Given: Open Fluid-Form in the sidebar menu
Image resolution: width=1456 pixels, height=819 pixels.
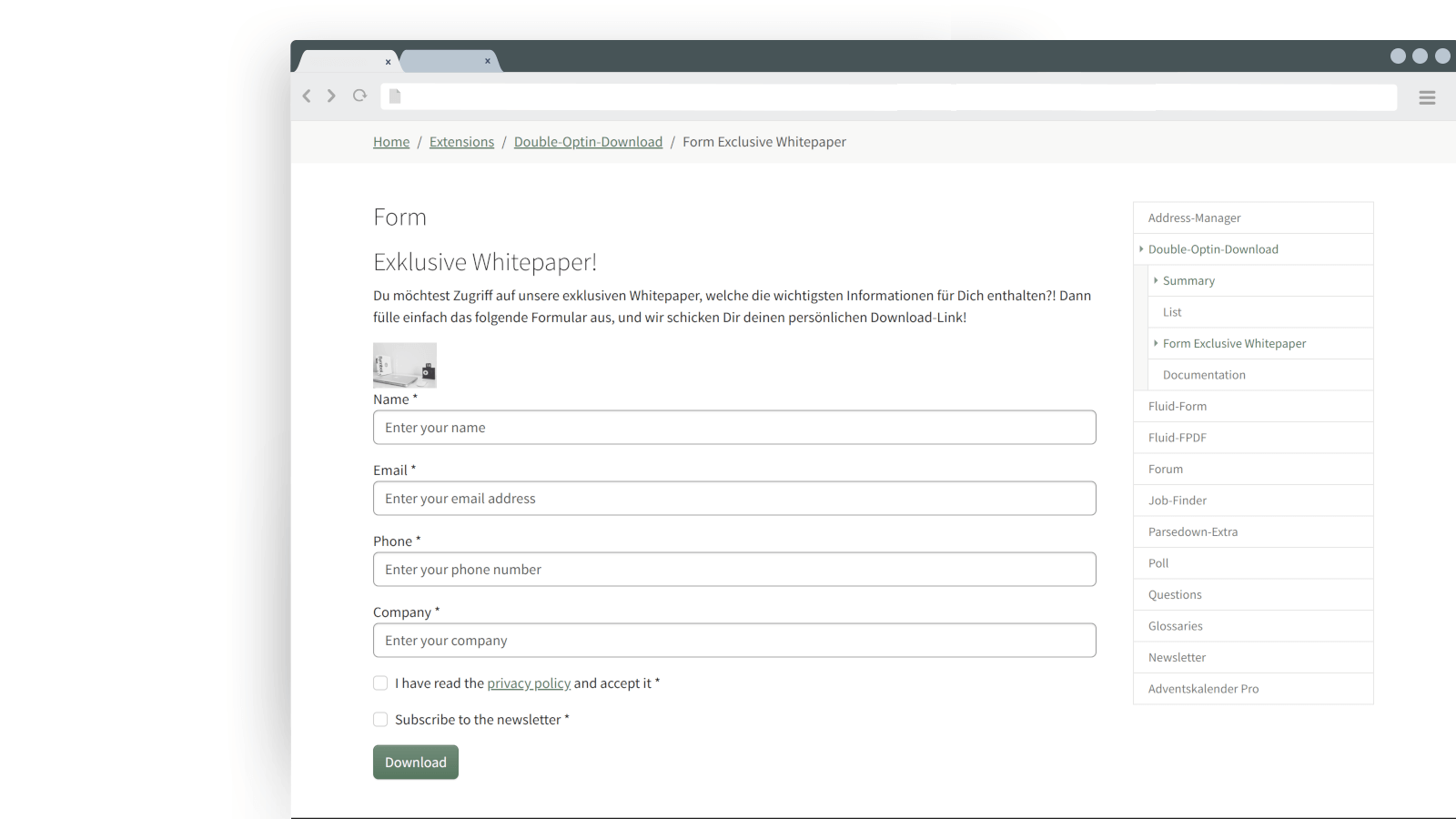Looking at the screenshot, I should coord(1177,407).
